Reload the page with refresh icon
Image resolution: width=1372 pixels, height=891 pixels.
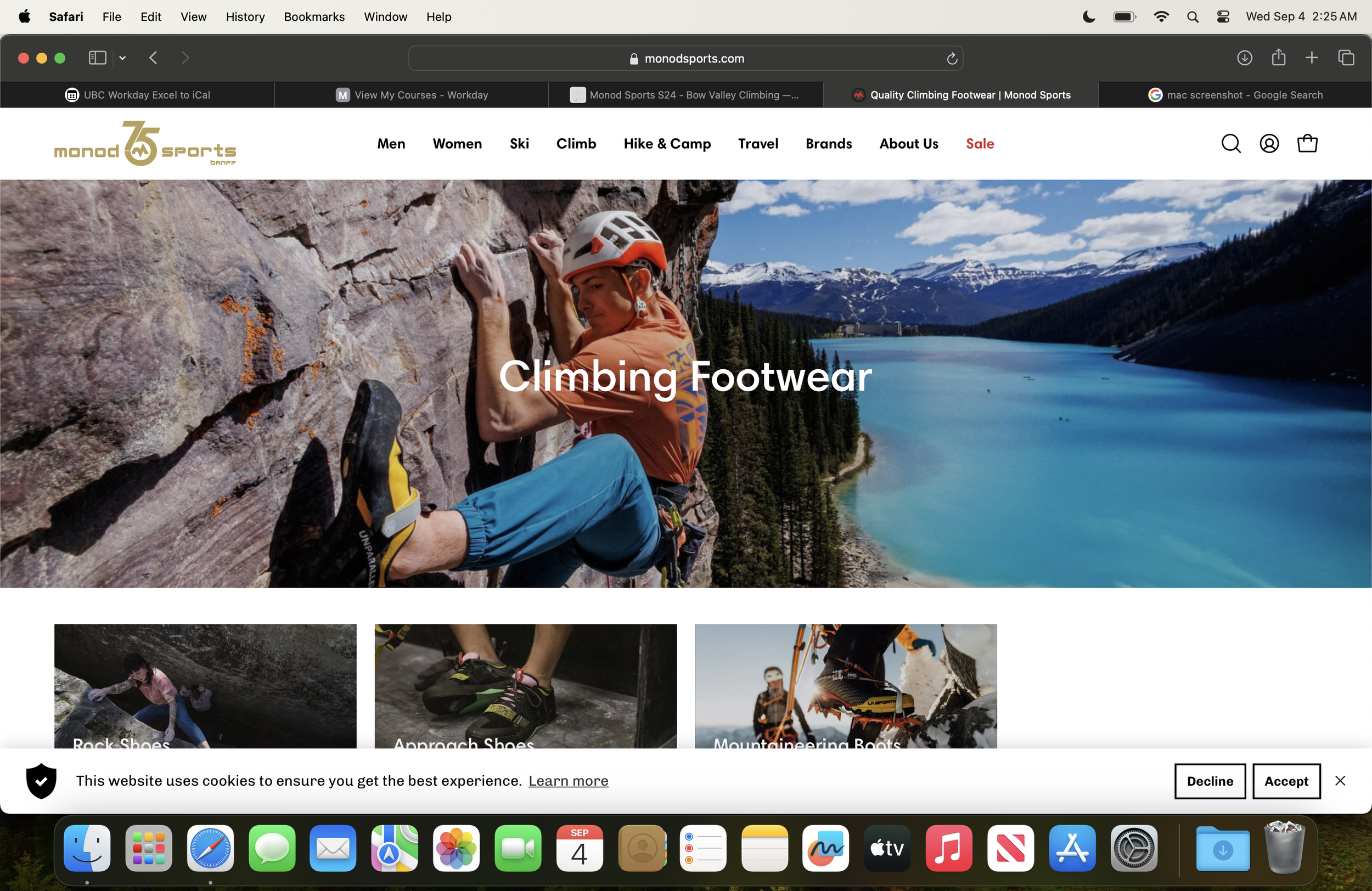pos(952,58)
